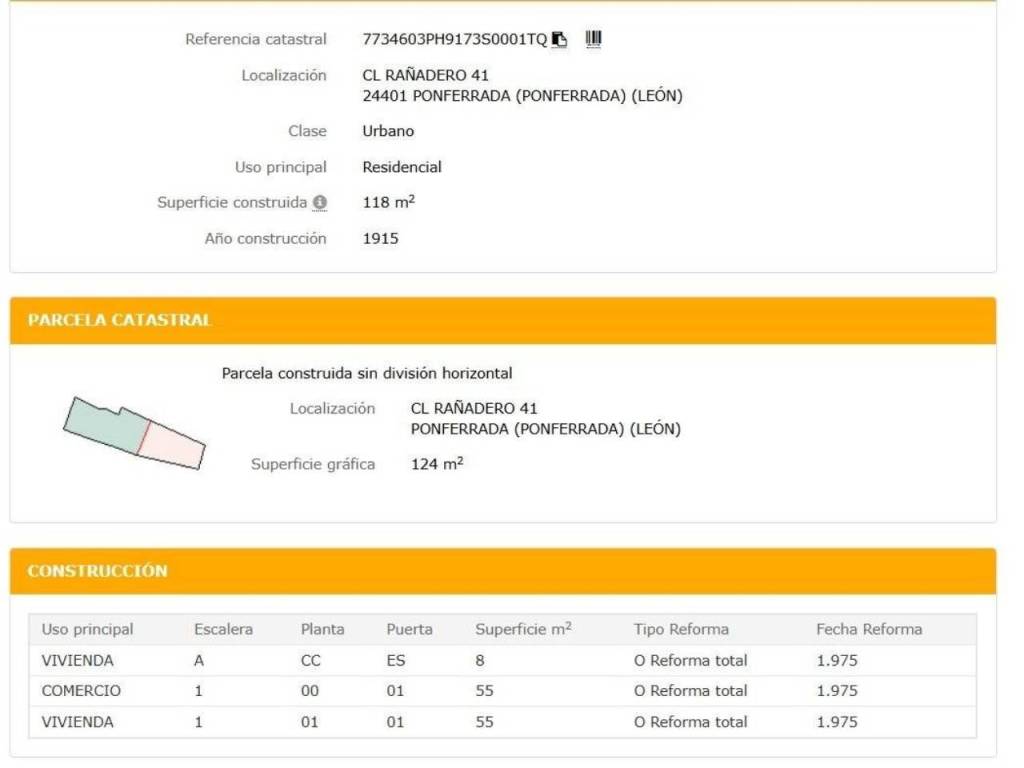The height and width of the screenshot is (768, 1024).
Task: Click the green section of the parcel drawing
Action: (103, 423)
